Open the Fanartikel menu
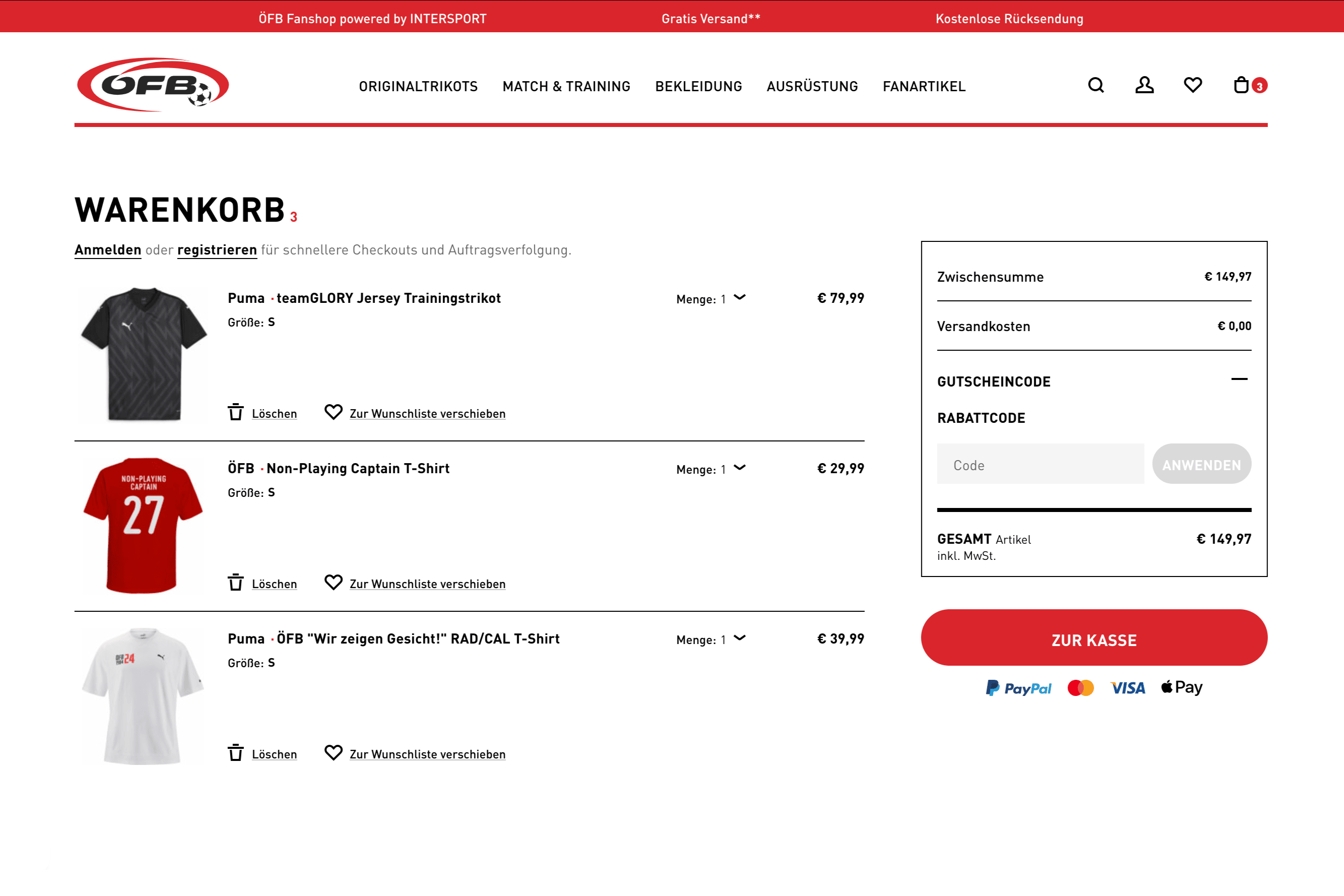 (924, 86)
